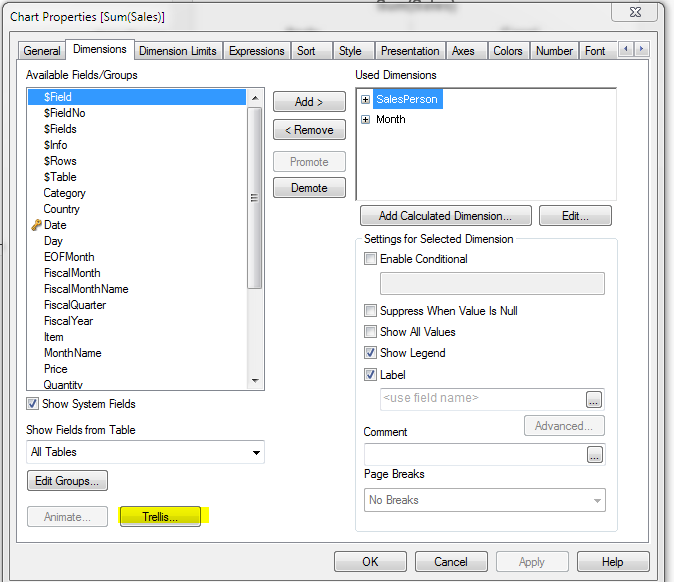This screenshot has width=674, height=582.
Task: Enable the Enable Conditional checkbox
Action: click(x=371, y=259)
